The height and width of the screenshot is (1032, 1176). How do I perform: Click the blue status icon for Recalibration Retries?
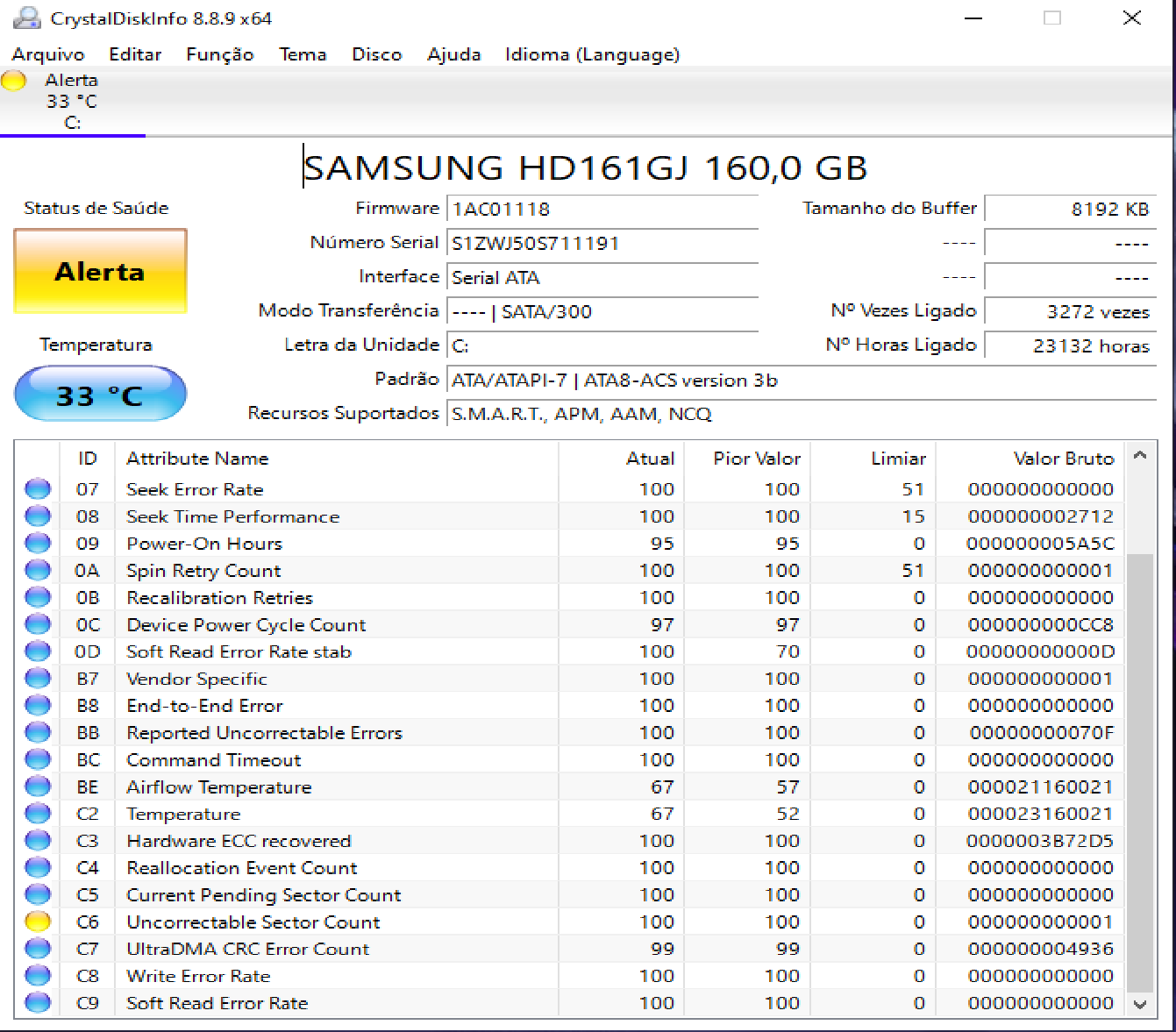click(x=38, y=597)
